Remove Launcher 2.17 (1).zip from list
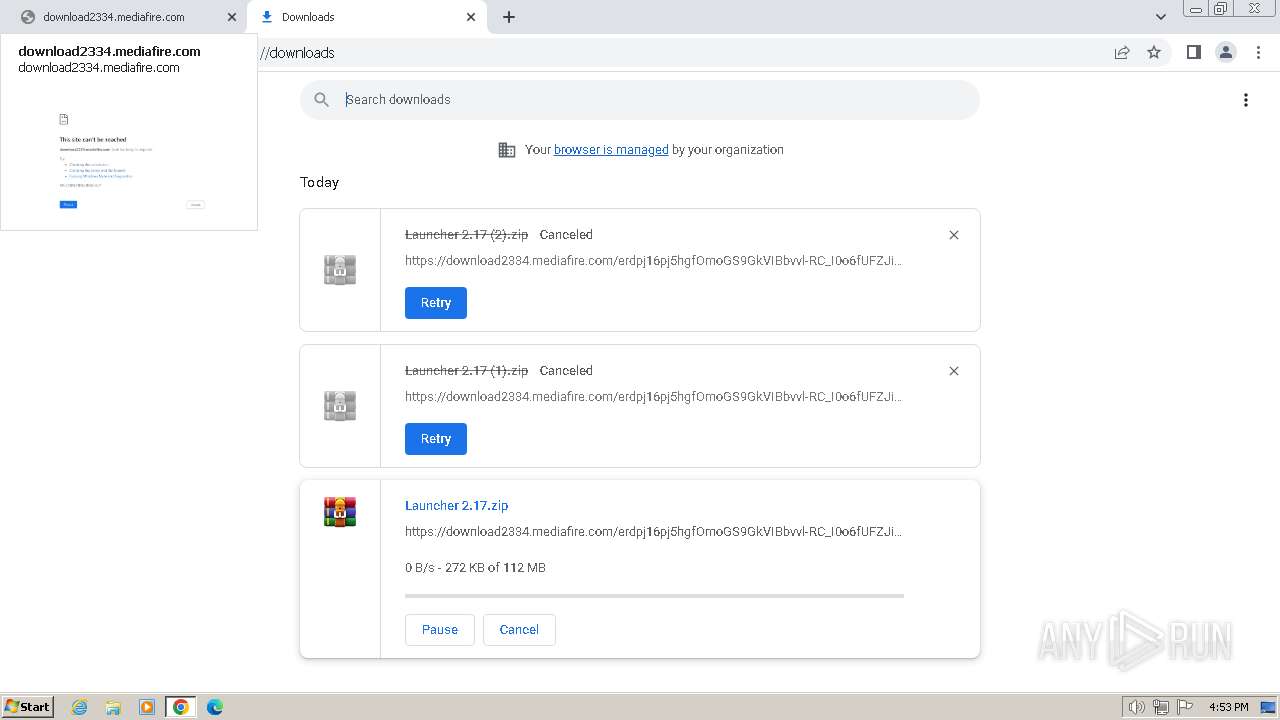The height and width of the screenshot is (720, 1280). pyautogui.click(x=954, y=371)
